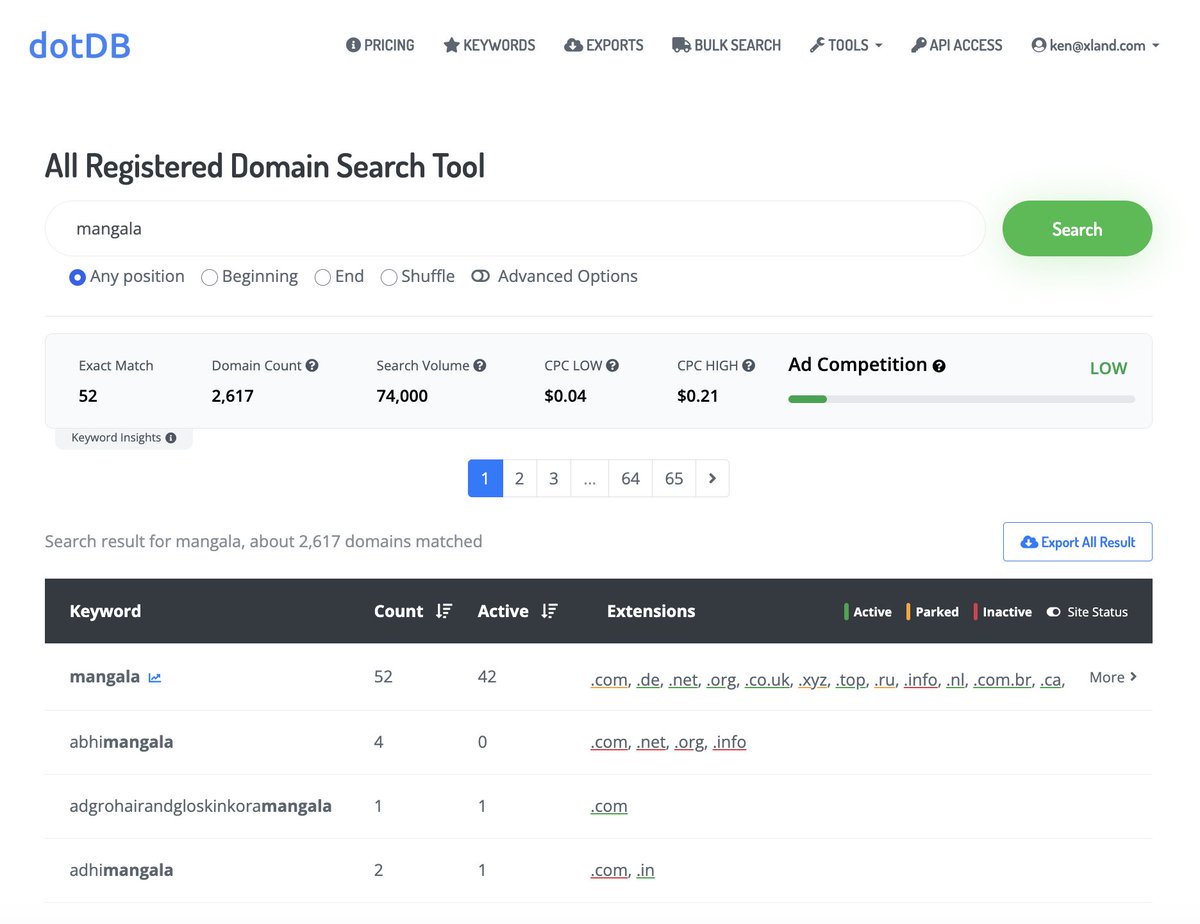Go to results page 64
Viewport: 1200px width, 924px height.
(630, 479)
